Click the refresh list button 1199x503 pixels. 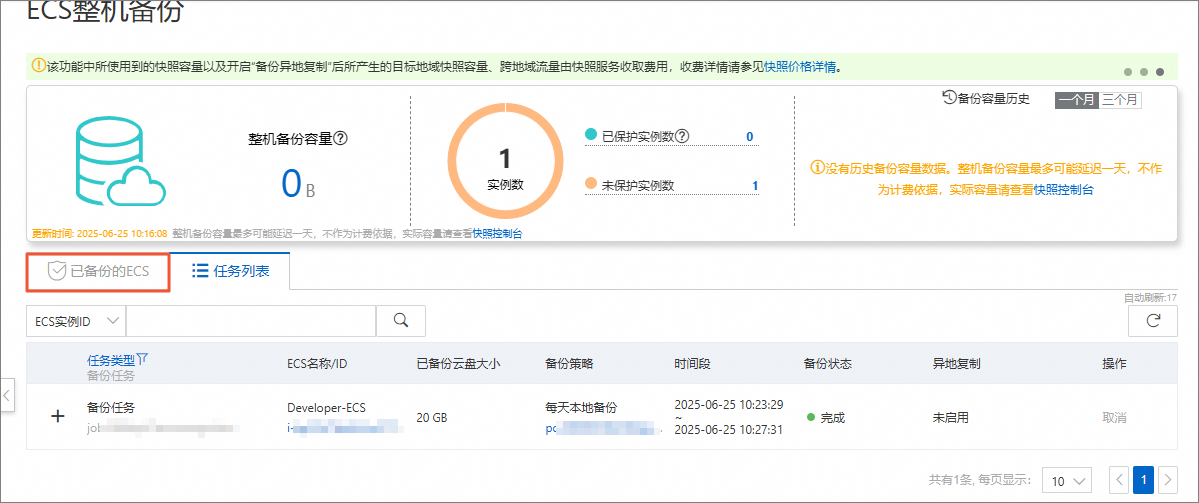click(x=1152, y=321)
